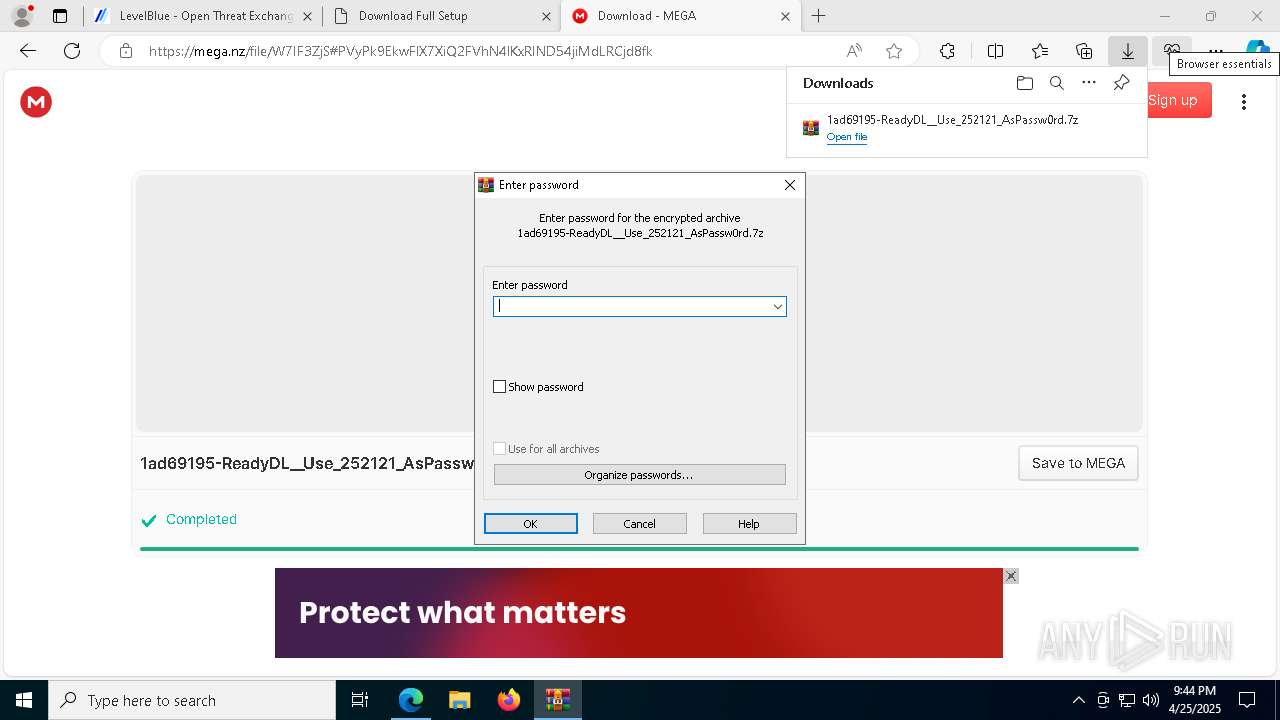Expand the password history dropdown arrow

tap(777, 307)
